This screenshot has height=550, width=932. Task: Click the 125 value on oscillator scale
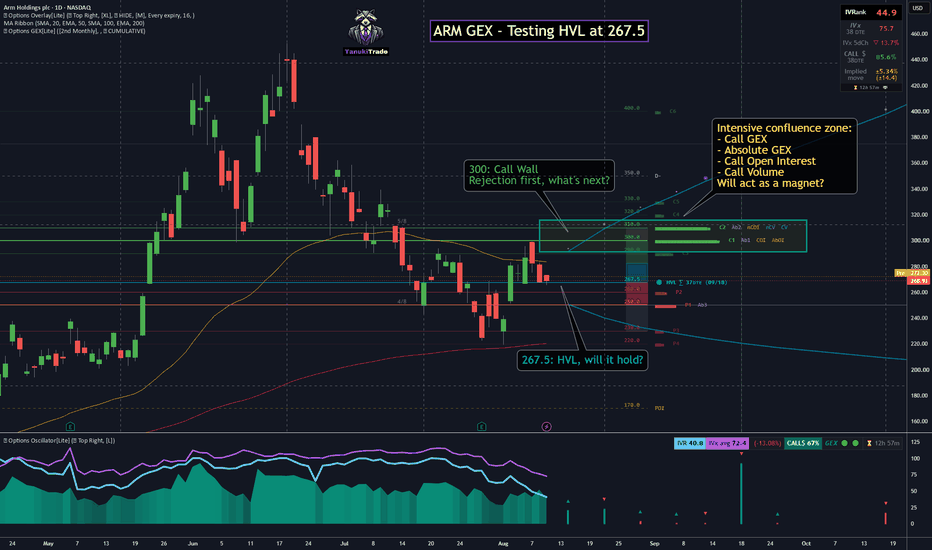point(916,442)
